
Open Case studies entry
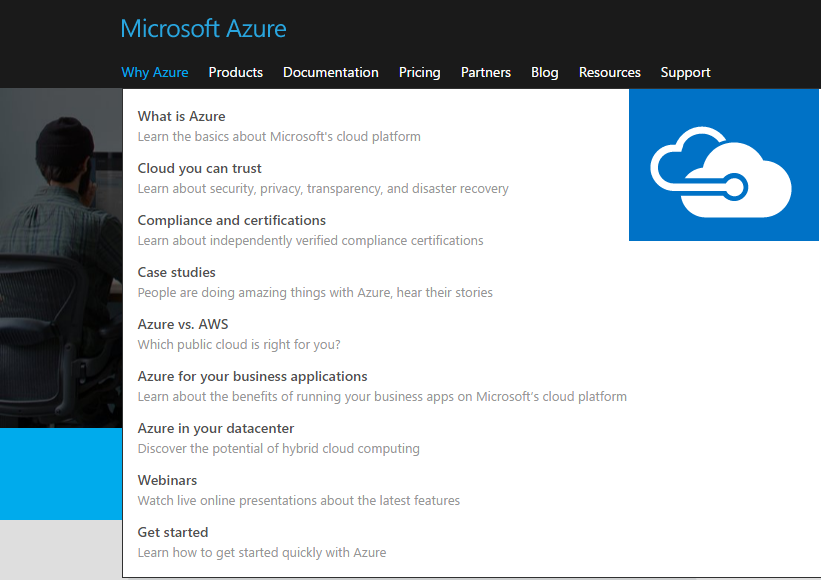point(176,272)
